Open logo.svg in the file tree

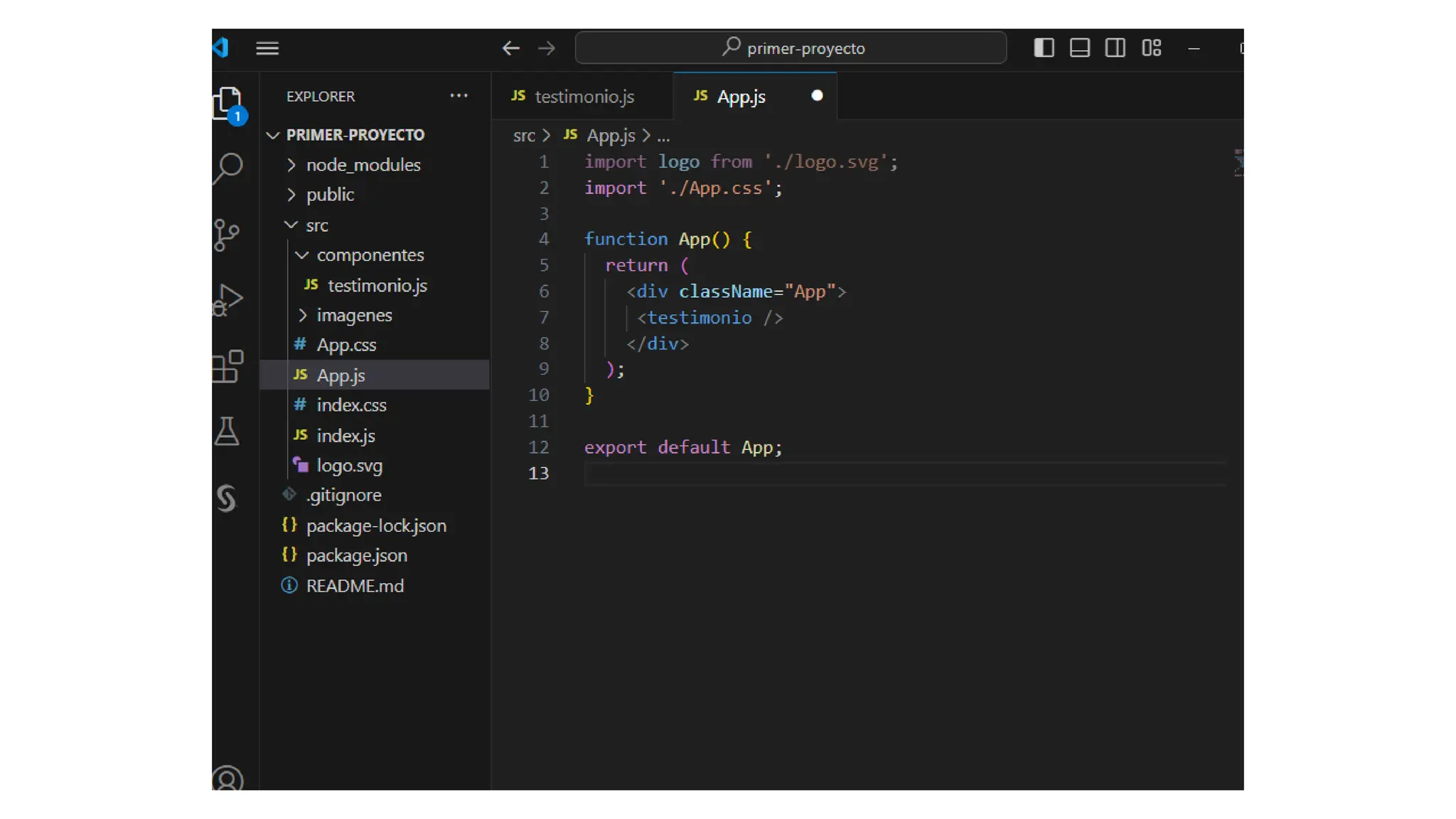(375, 465)
